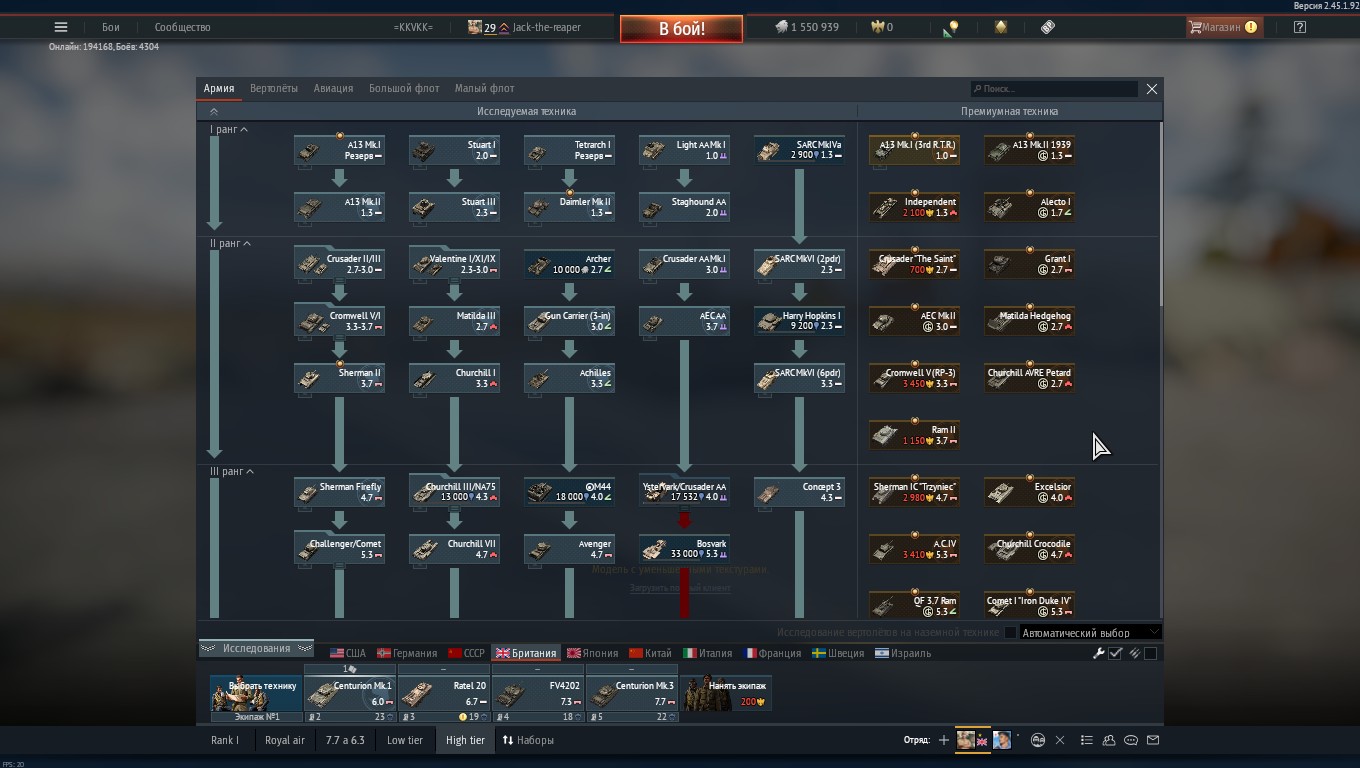Select the Израиль nation flag
Screen dimensions: 1360x768
click(903, 653)
